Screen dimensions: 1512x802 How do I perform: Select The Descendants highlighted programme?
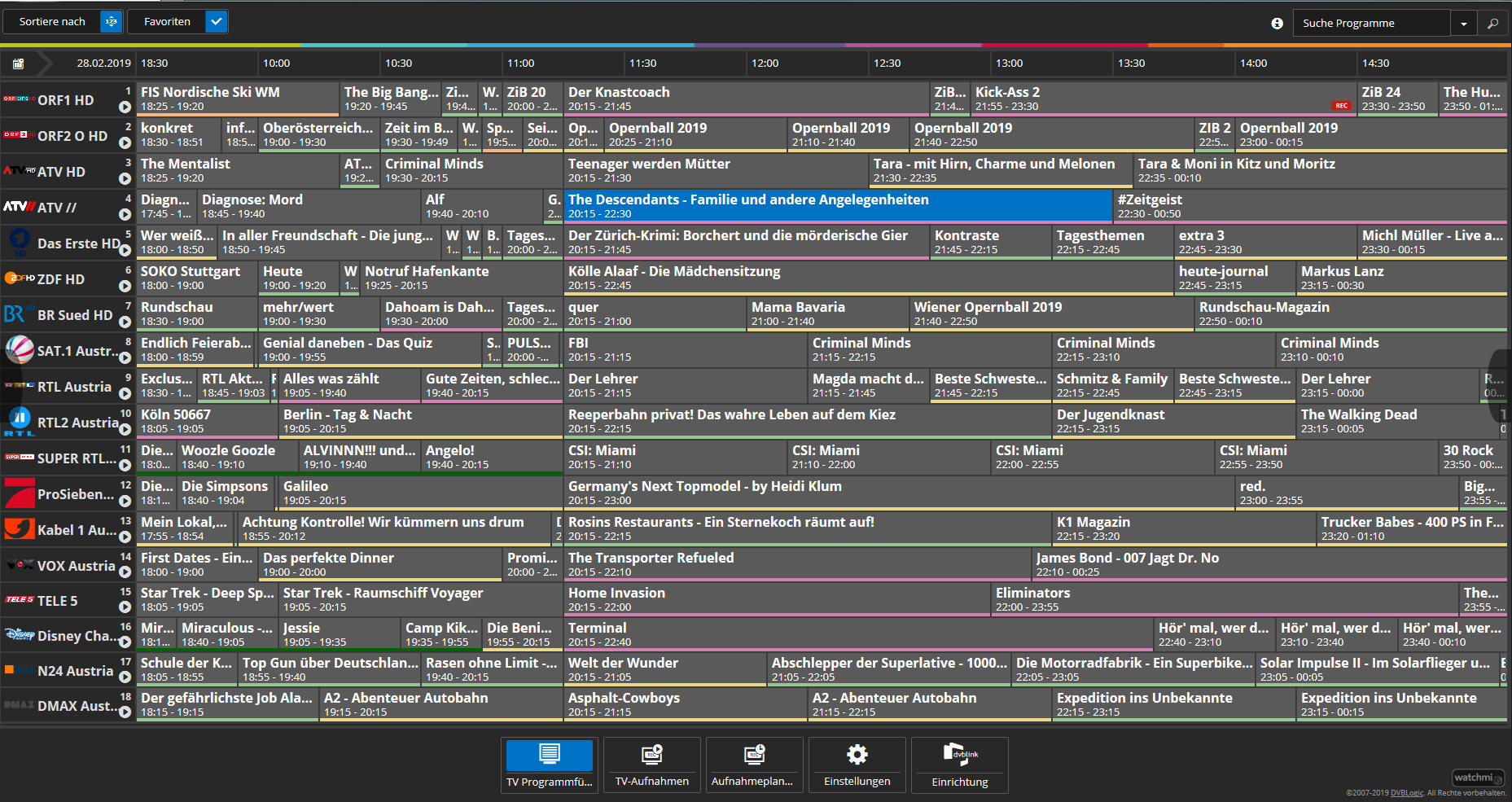(x=838, y=206)
